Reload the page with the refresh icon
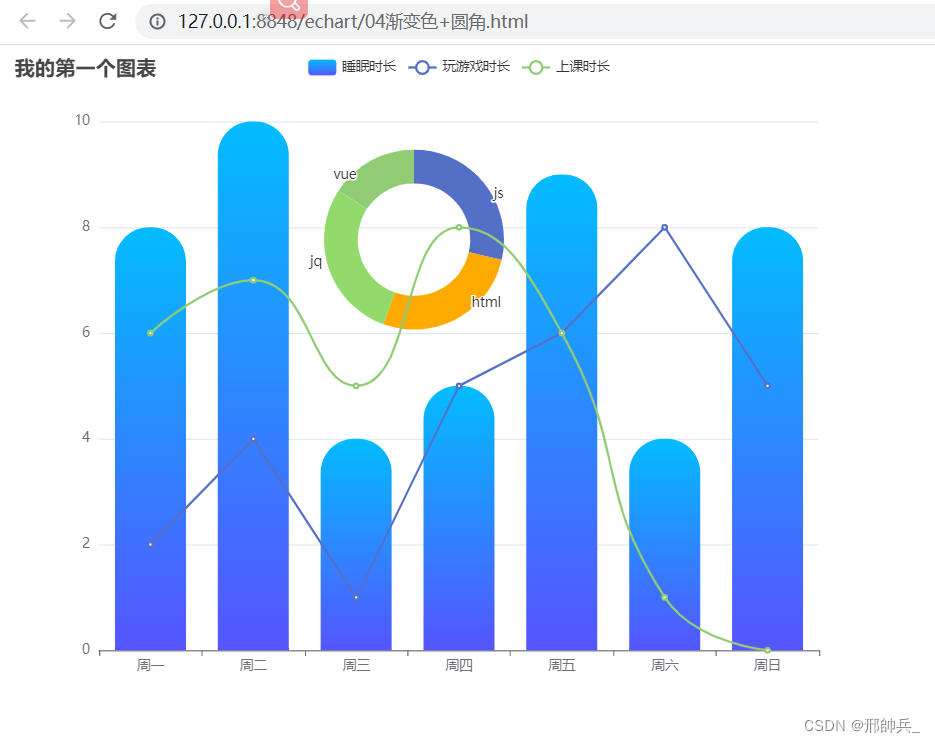935x743 pixels. click(107, 21)
